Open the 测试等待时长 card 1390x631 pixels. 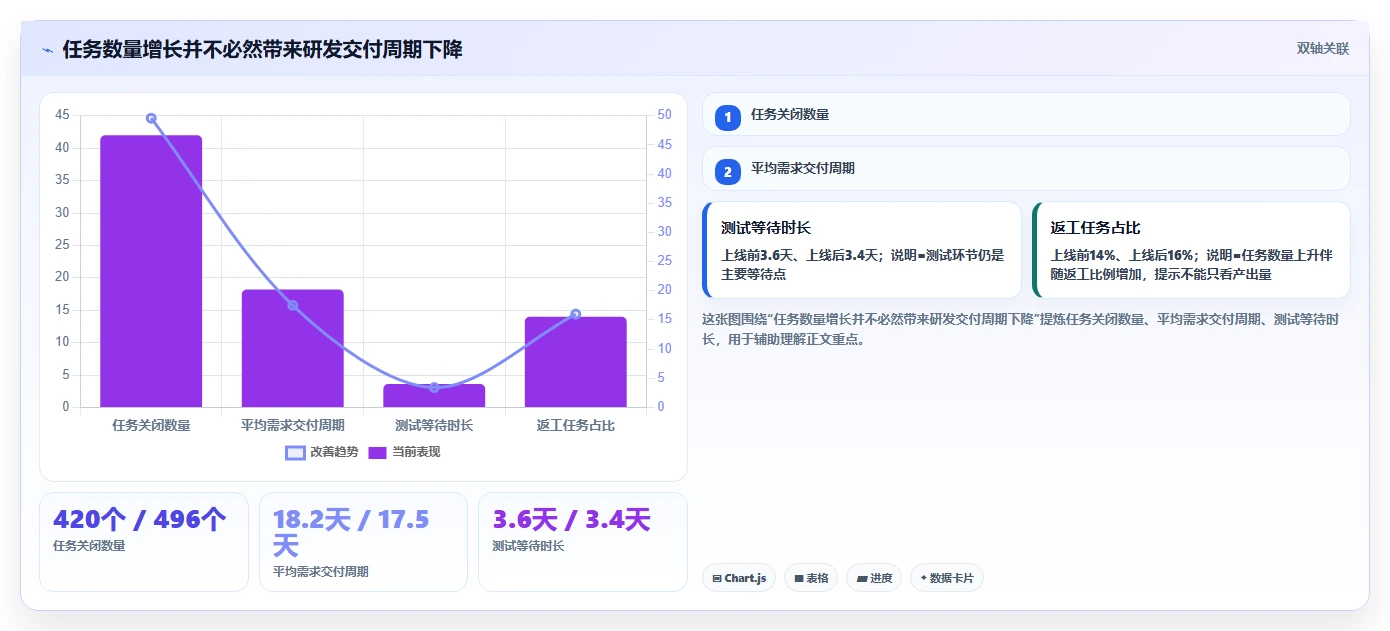(862, 250)
